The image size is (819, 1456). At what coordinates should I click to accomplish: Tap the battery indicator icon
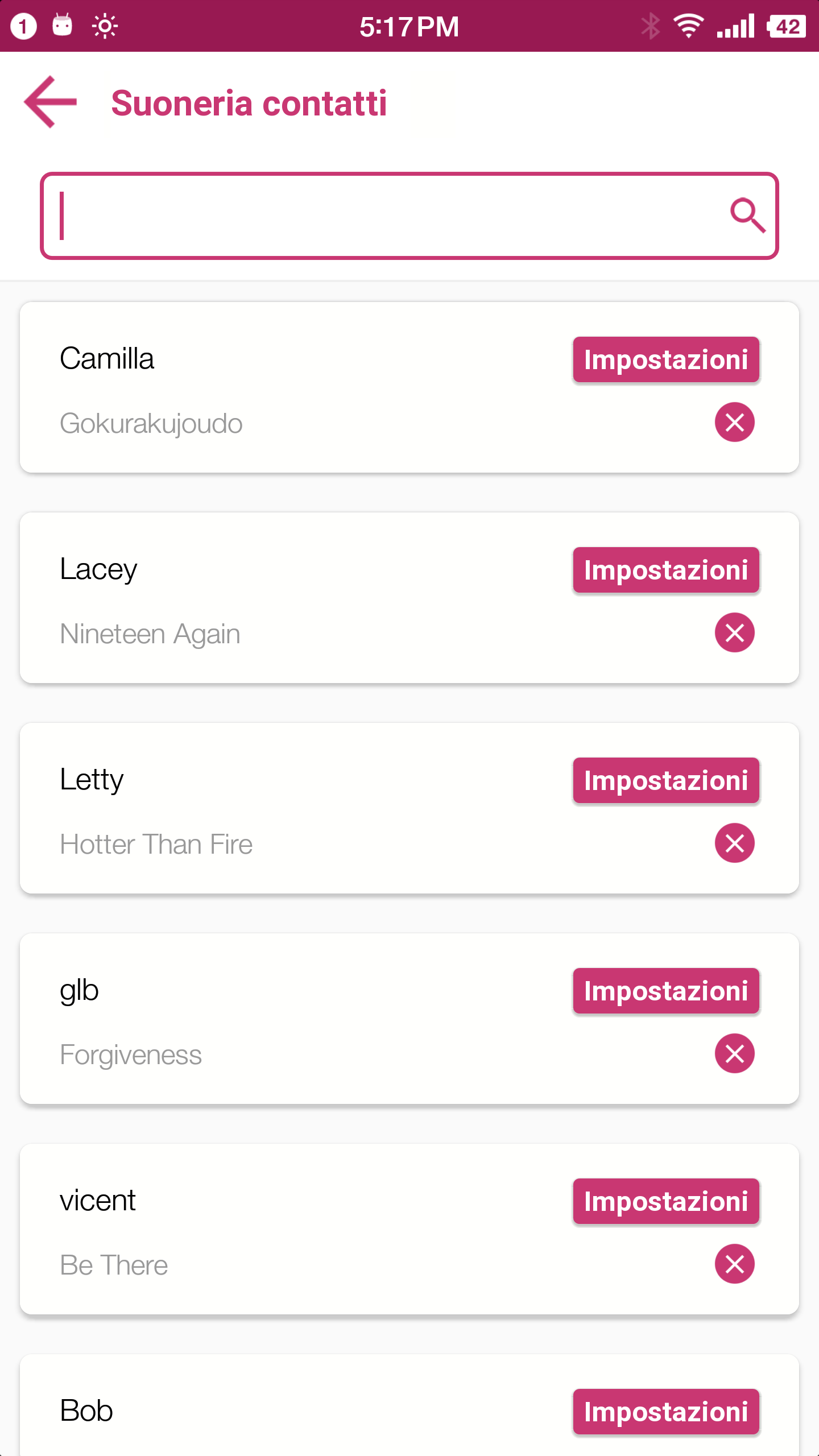click(787, 26)
